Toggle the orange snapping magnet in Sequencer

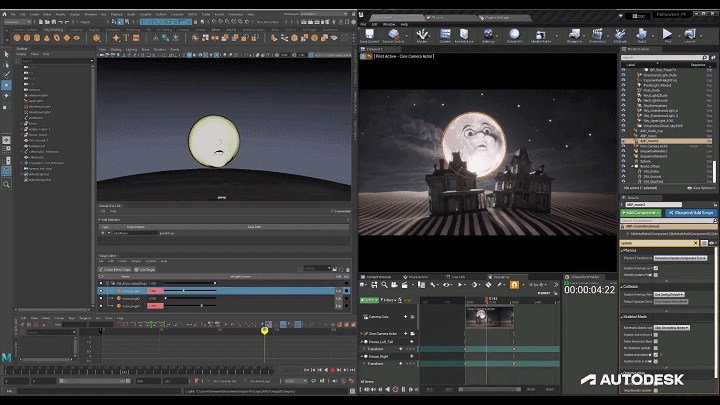click(x=514, y=285)
